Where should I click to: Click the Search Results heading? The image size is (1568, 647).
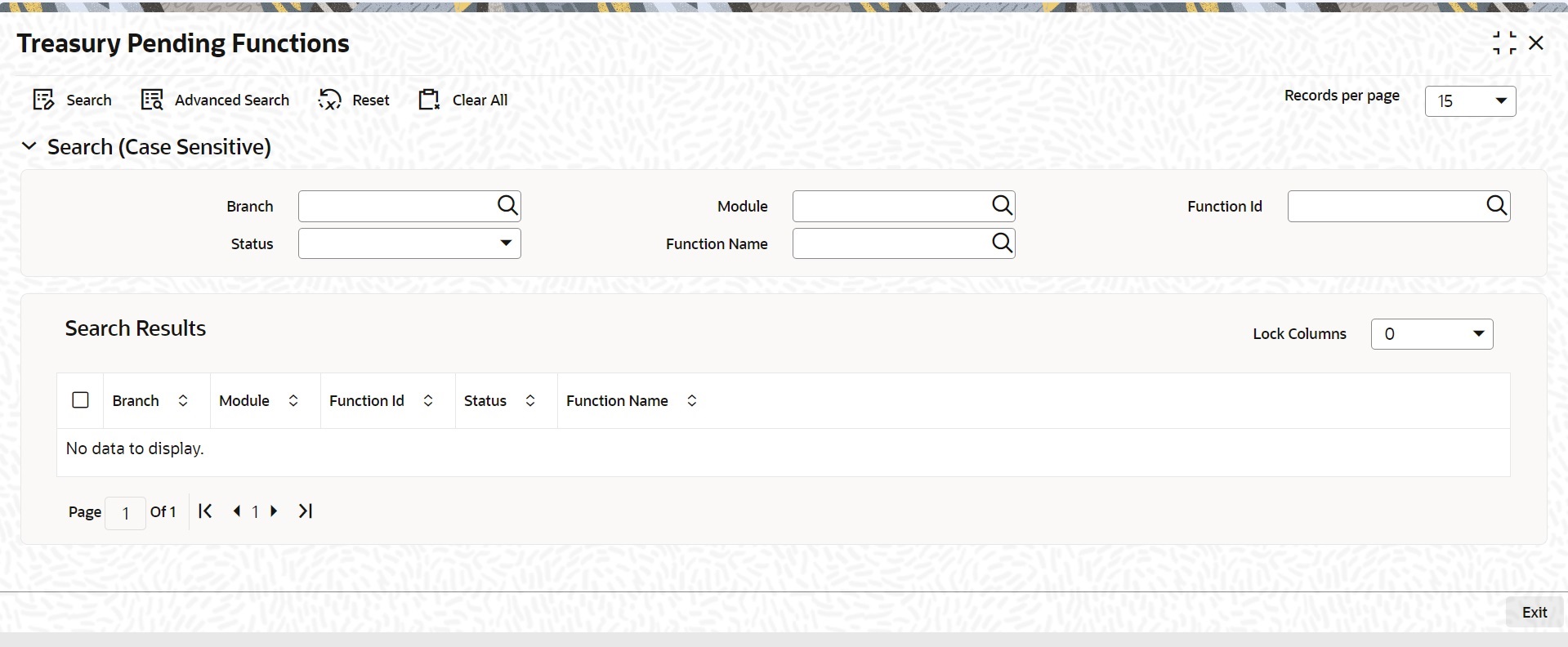tap(136, 328)
